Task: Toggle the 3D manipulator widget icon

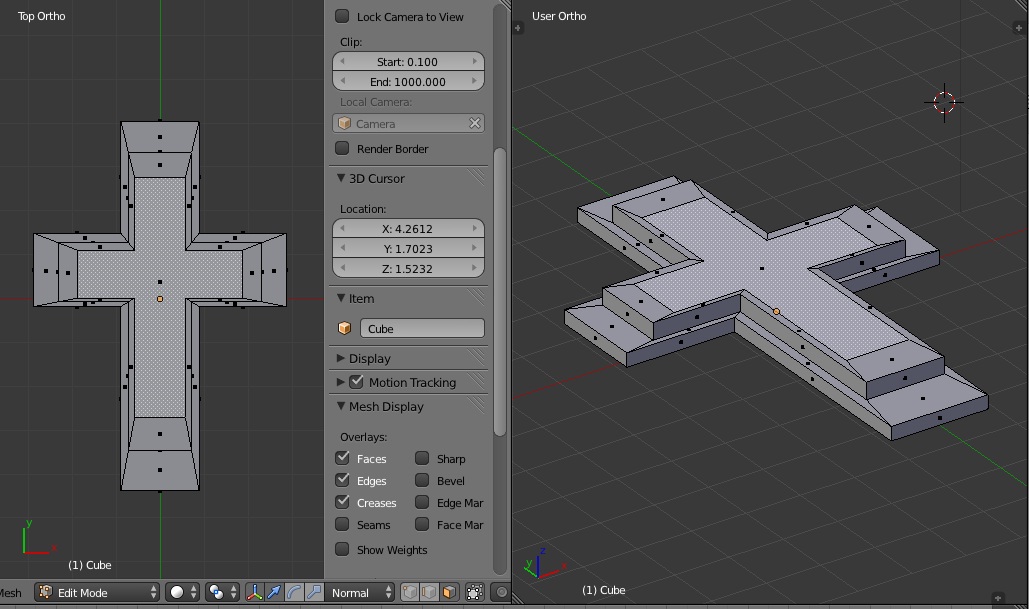Action: click(x=254, y=592)
